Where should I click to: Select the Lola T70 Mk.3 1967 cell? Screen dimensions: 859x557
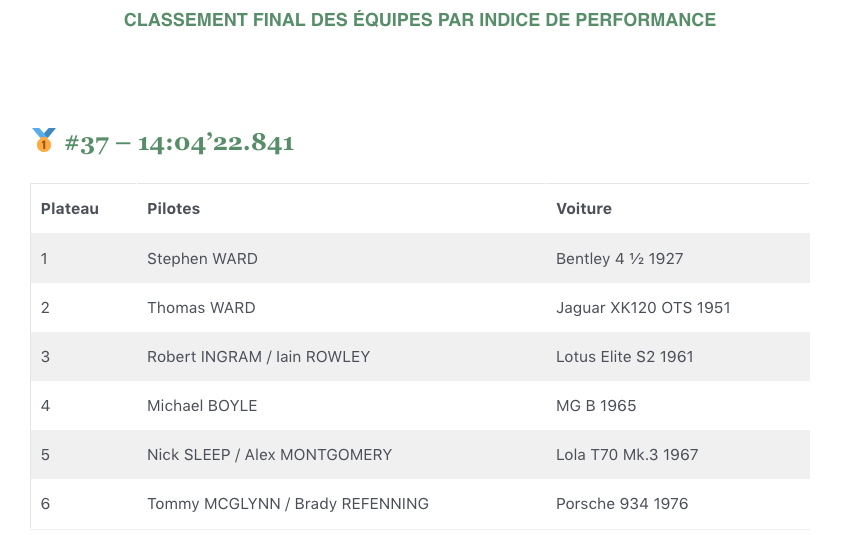click(627, 455)
